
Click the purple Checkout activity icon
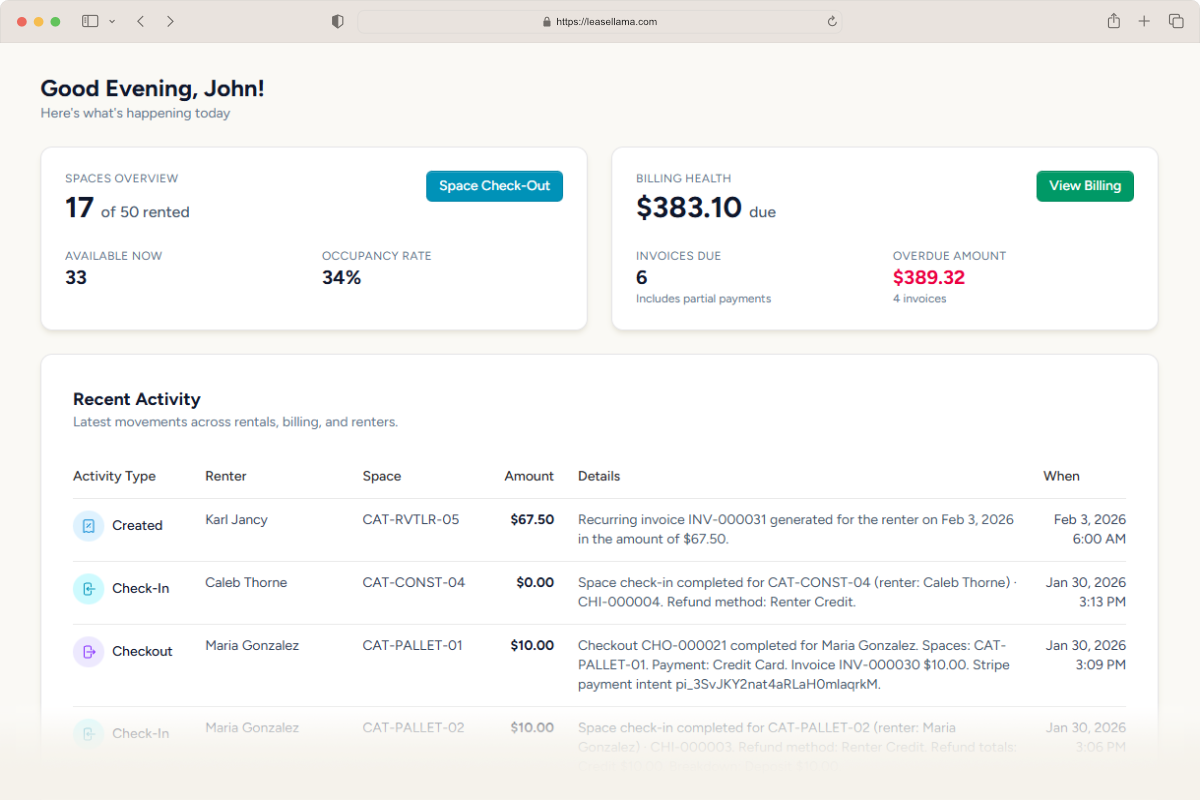[88, 652]
